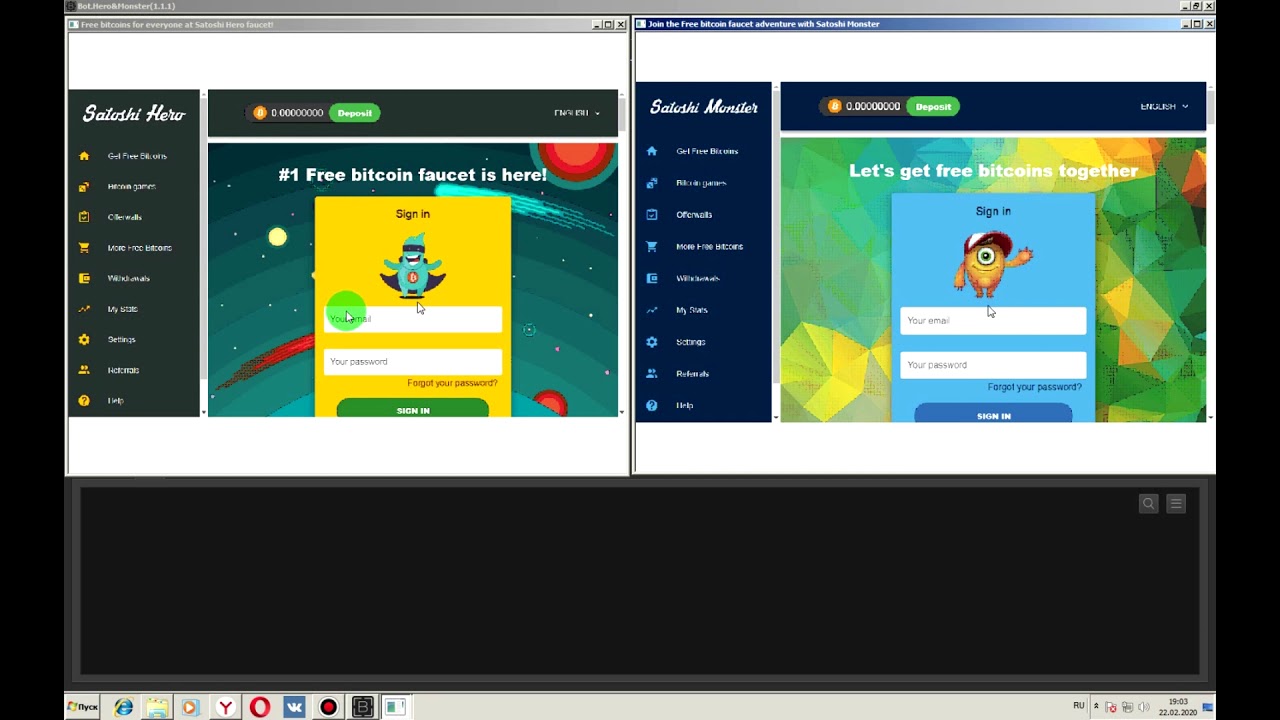Click Your password field in Satoshi Hero
The width and height of the screenshot is (1280, 720).
click(x=413, y=362)
